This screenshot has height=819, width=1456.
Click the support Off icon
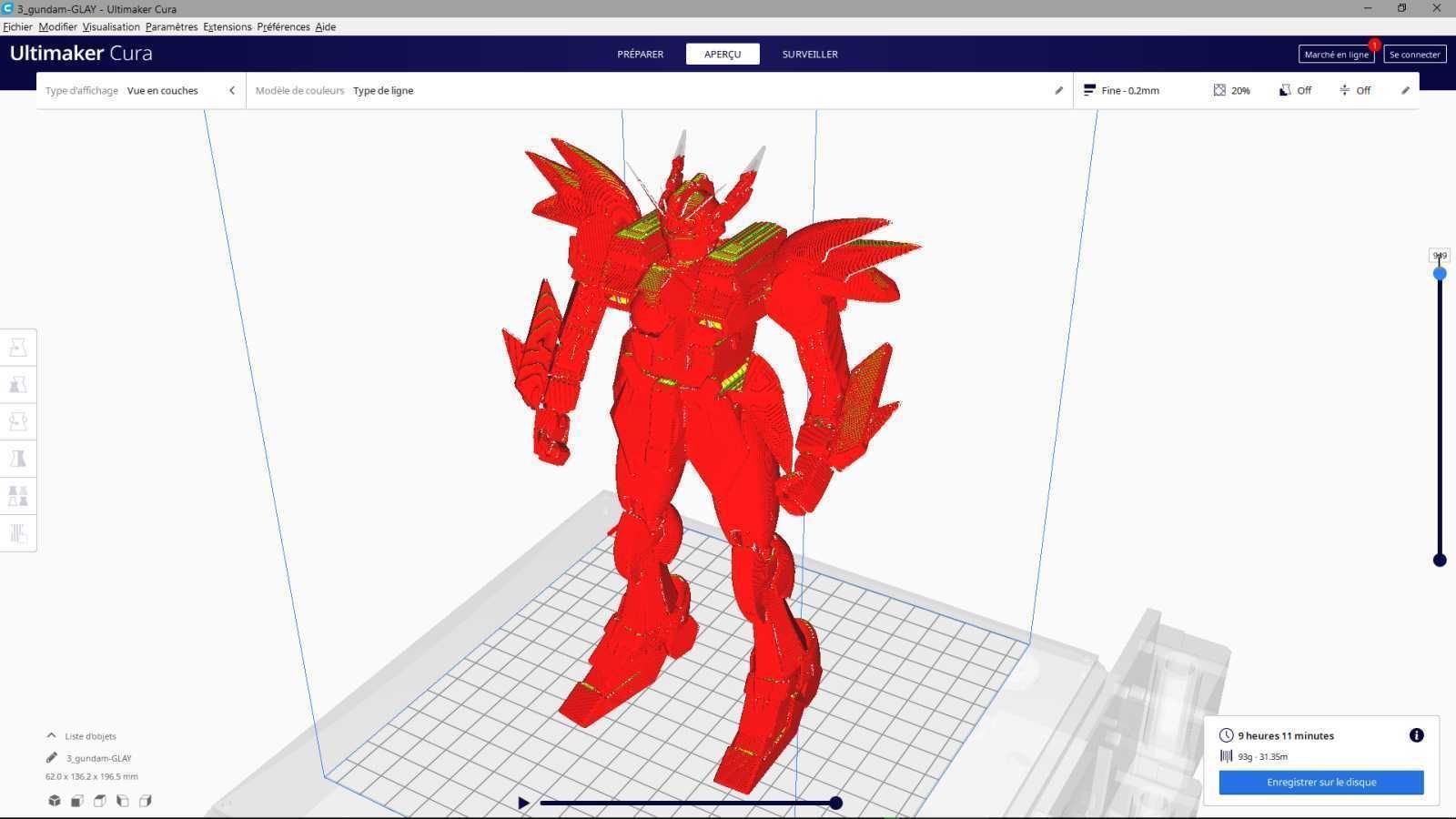(x=1285, y=90)
